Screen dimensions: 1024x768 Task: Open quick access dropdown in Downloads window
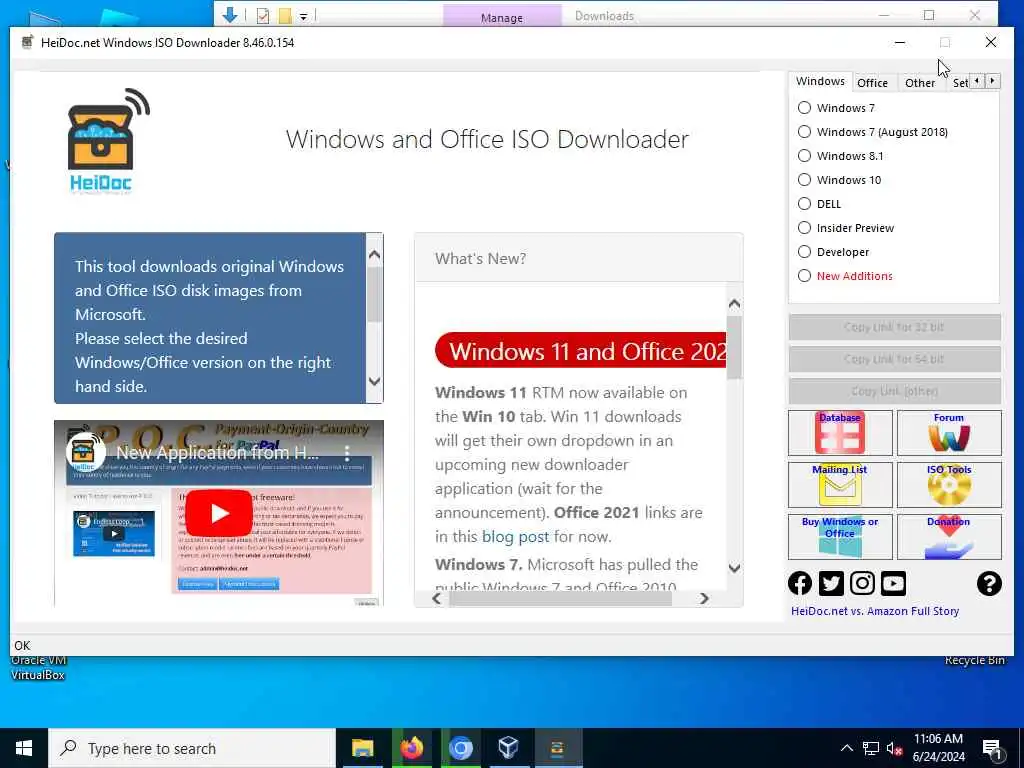click(304, 16)
